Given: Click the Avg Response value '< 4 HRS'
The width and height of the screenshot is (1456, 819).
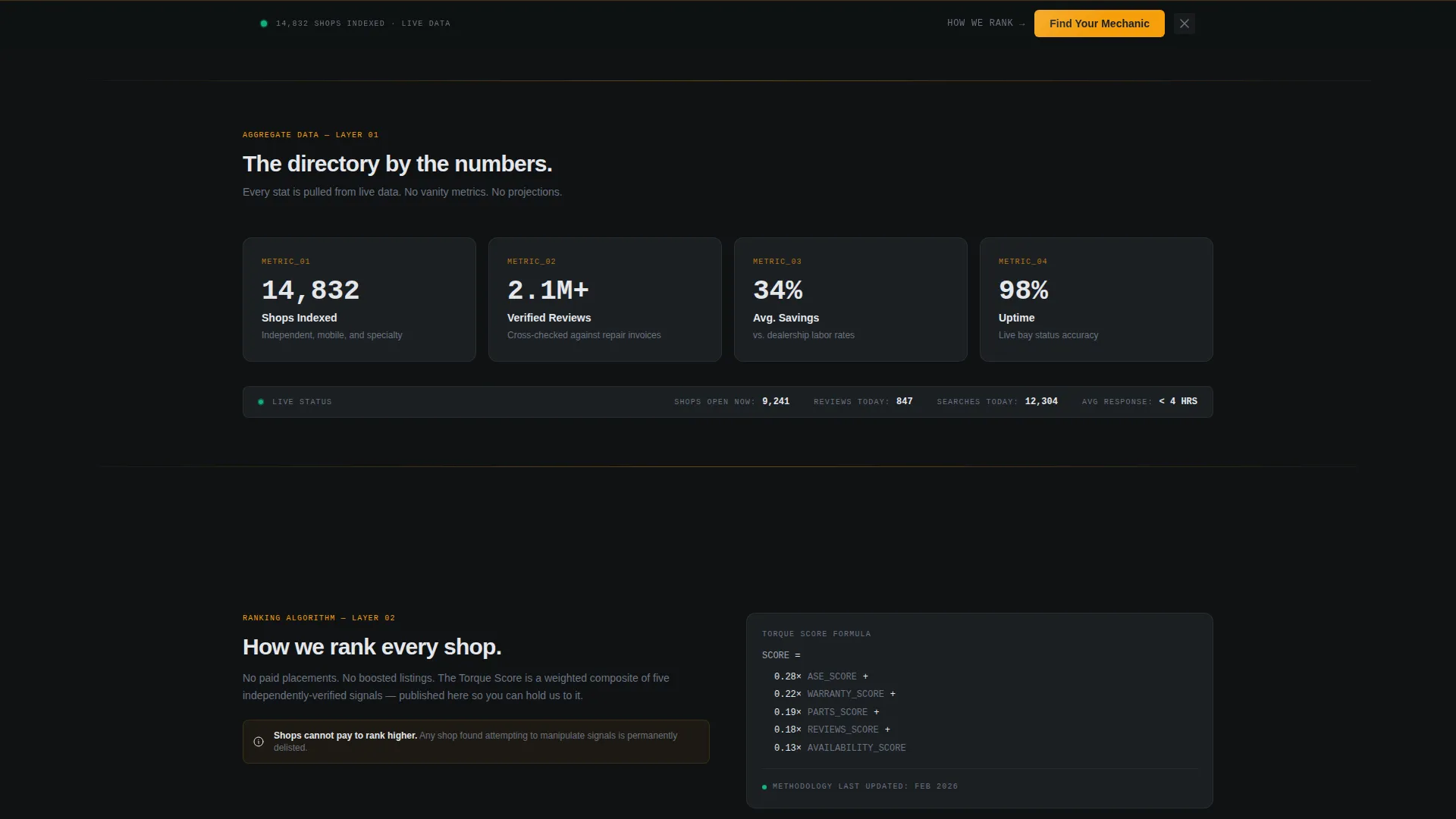Looking at the screenshot, I should [1178, 402].
